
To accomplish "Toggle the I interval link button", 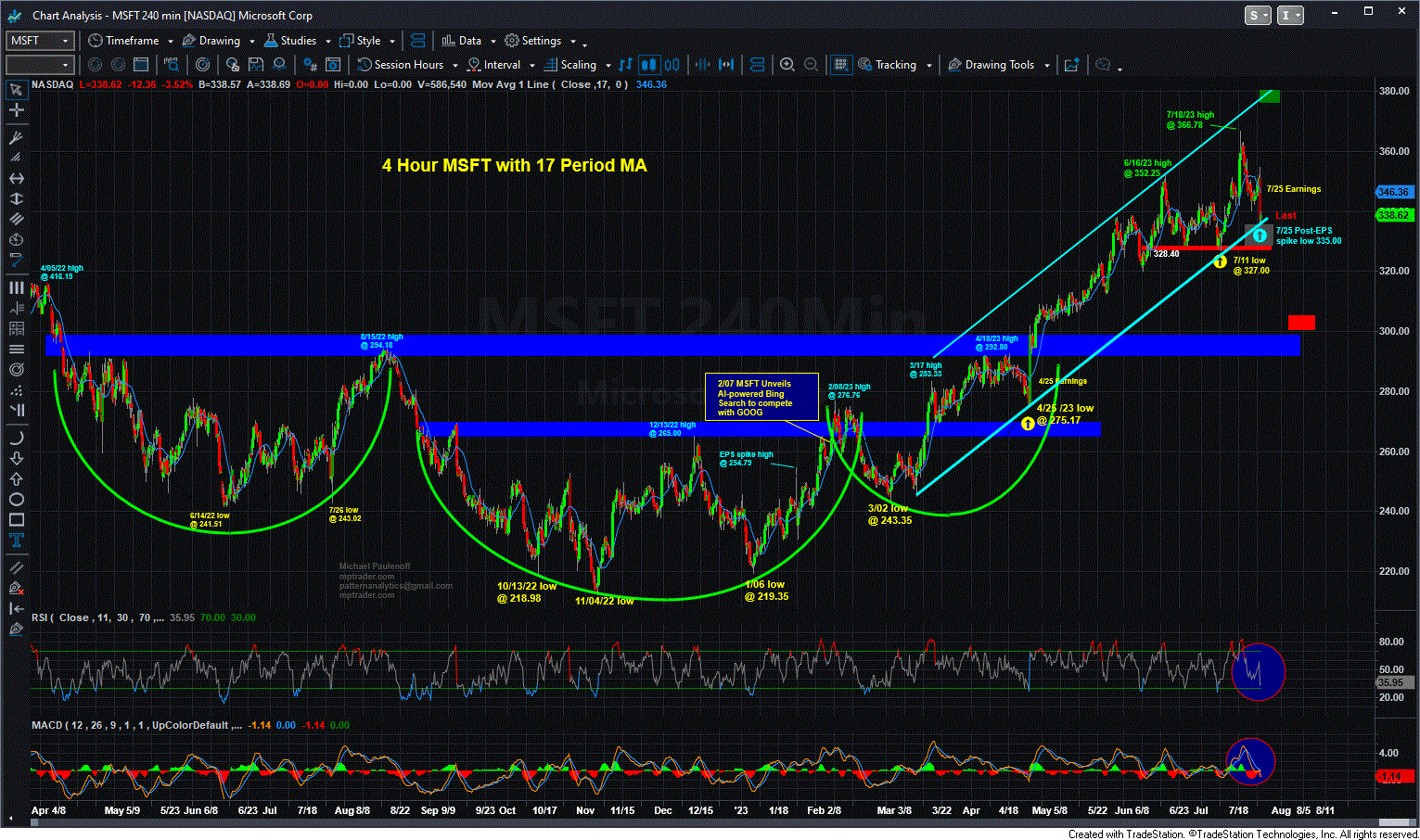I will click(1290, 15).
